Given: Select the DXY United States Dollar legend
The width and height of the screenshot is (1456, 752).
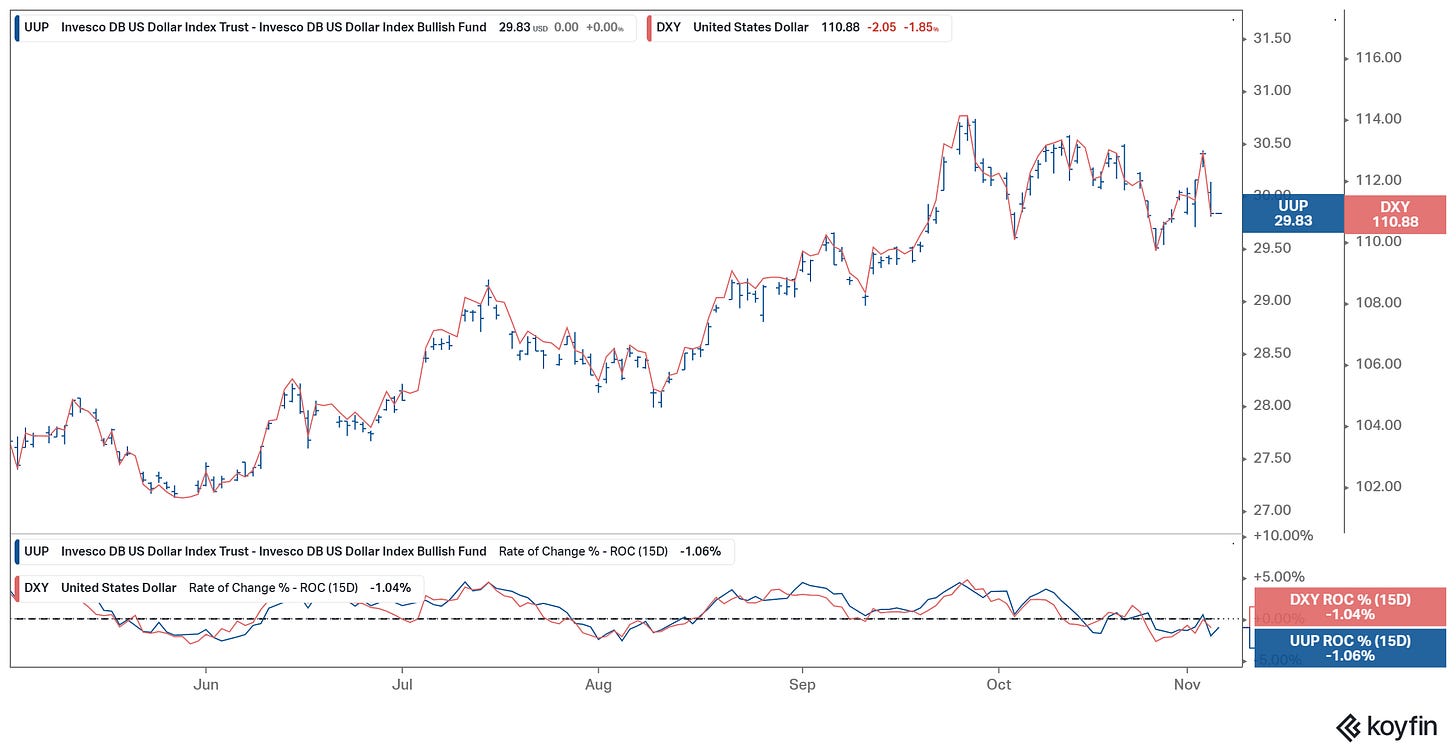Looking at the screenshot, I should (798, 28).
